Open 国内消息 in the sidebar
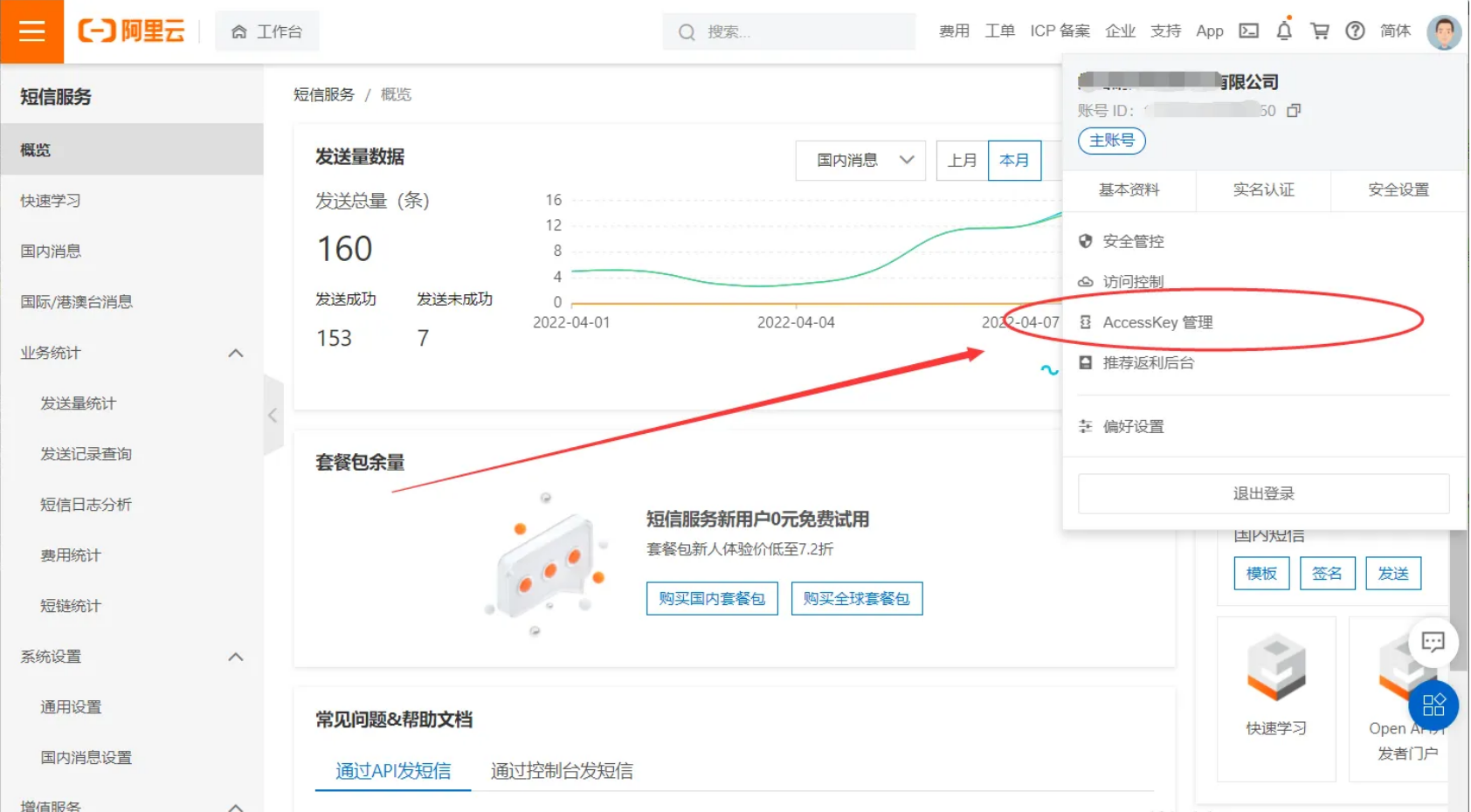Image resolution: width=1471 pixels, height=812 pixels. coord(131,251)
